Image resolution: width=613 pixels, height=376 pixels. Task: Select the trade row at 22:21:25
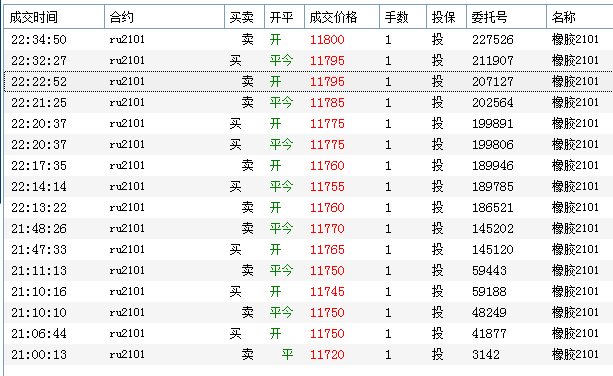308,103
